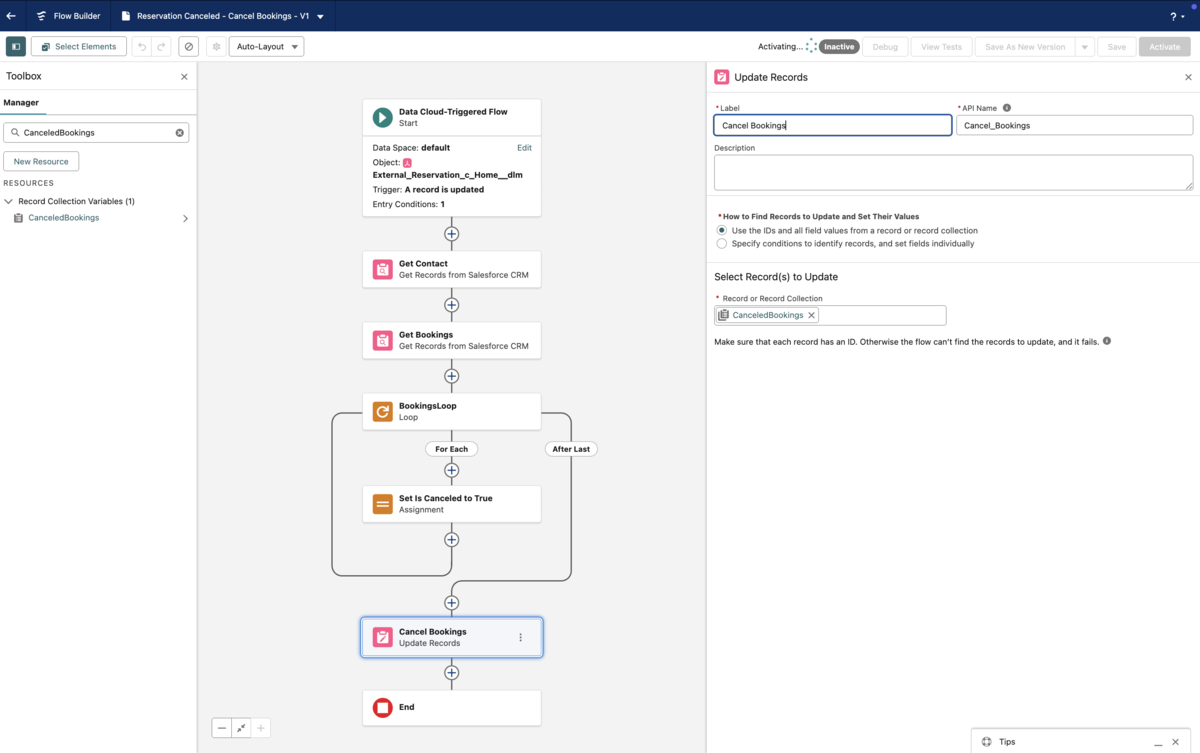
Task: Click the Save button
Action: (1116, 47)
